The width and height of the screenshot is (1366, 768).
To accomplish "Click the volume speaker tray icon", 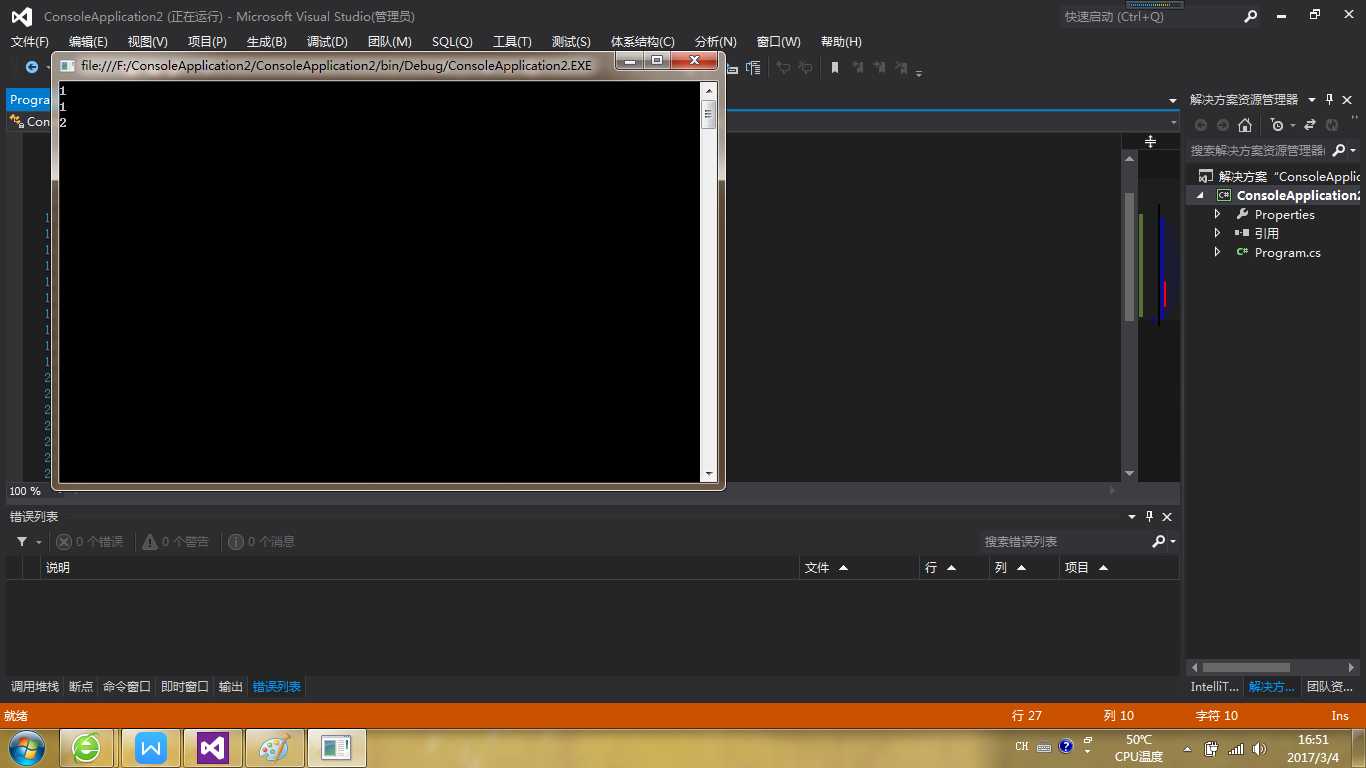I will tap(1260, 748).
